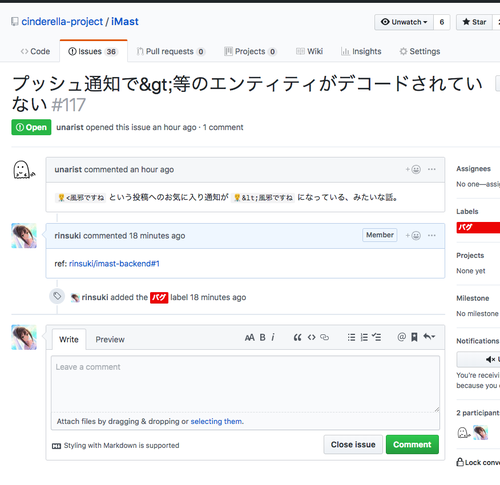Apply bold formatting with the B icon
Image resolution: width=500 pixels, height=485 pixels.
263,337
